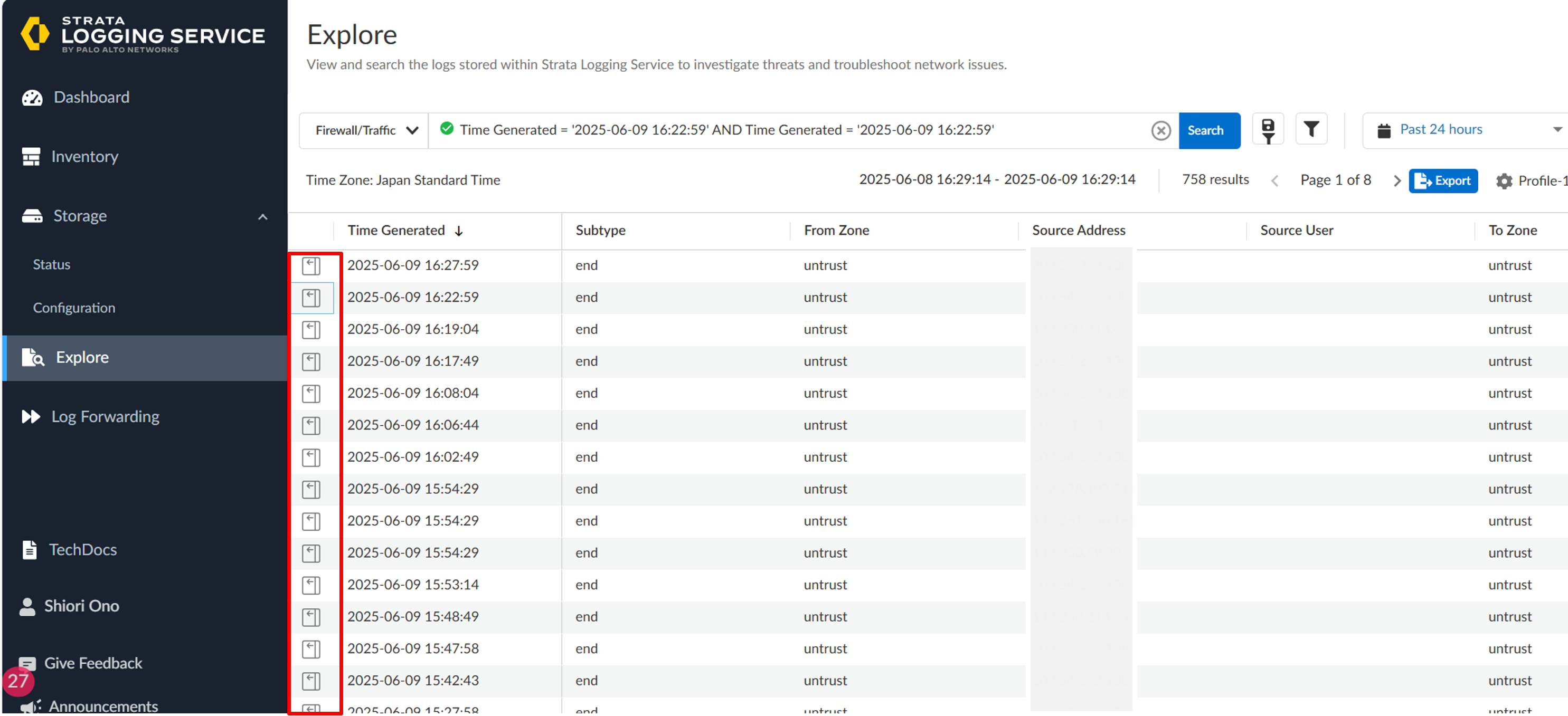Screen dimensions: 1568x716
Task: Click the Strata Logging Service logo
Action: 143,34
